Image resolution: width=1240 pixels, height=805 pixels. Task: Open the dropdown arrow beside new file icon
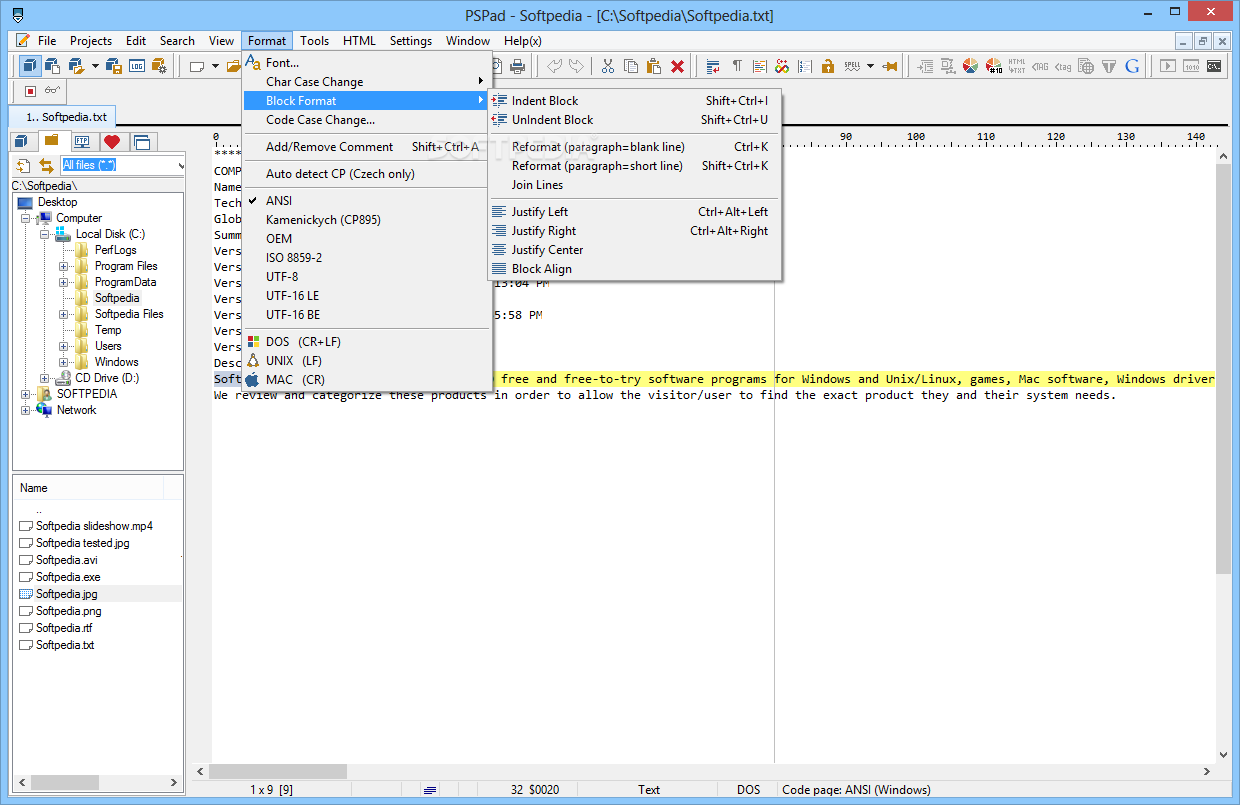point(215,66)
